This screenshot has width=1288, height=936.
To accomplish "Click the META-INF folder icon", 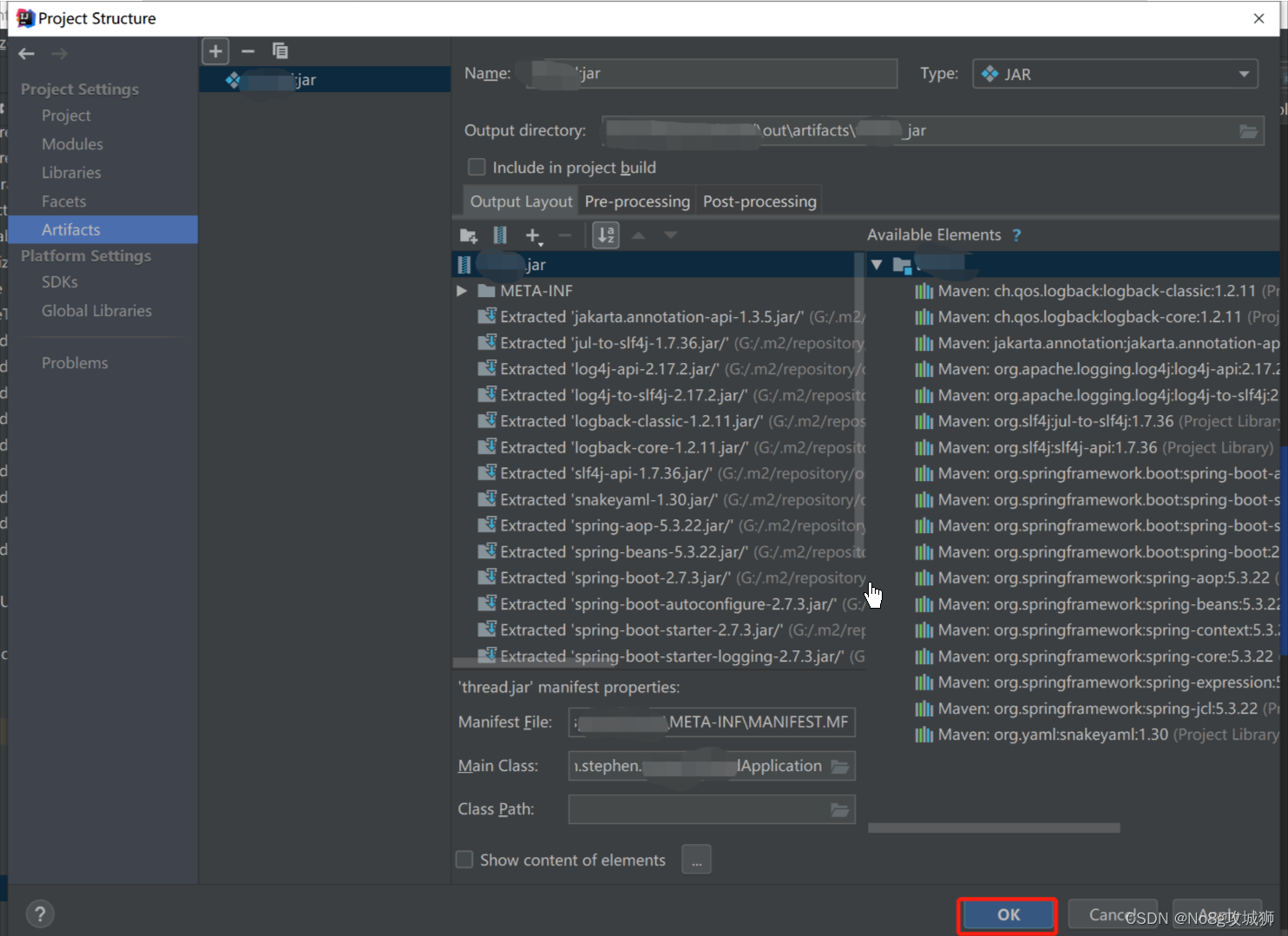I will coord(487,291).
